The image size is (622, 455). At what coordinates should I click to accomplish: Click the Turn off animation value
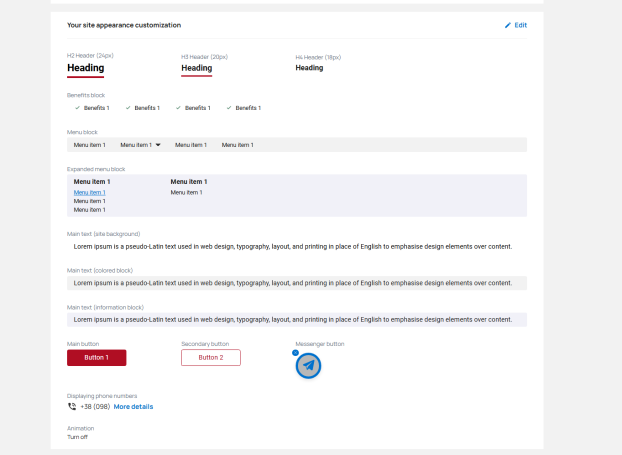pyautogui.click(x=77, y=437)
